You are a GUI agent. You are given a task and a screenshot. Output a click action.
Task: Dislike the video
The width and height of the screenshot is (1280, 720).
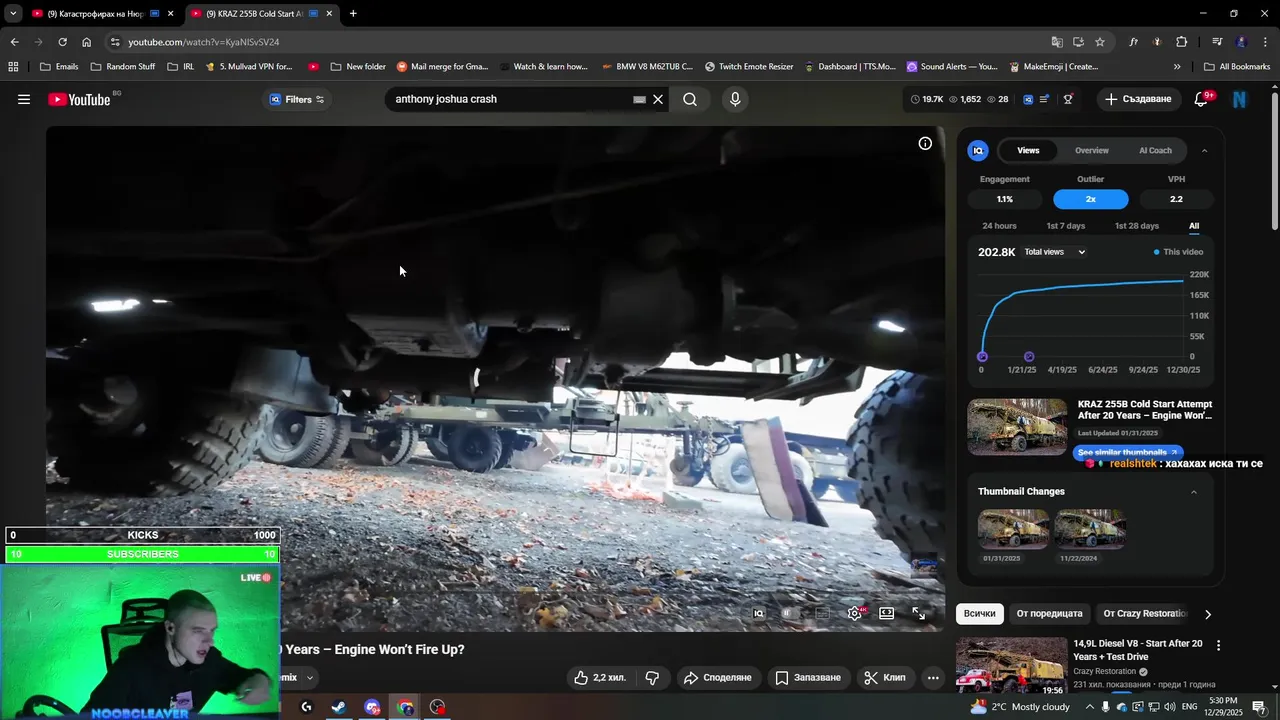click(652, 677)
